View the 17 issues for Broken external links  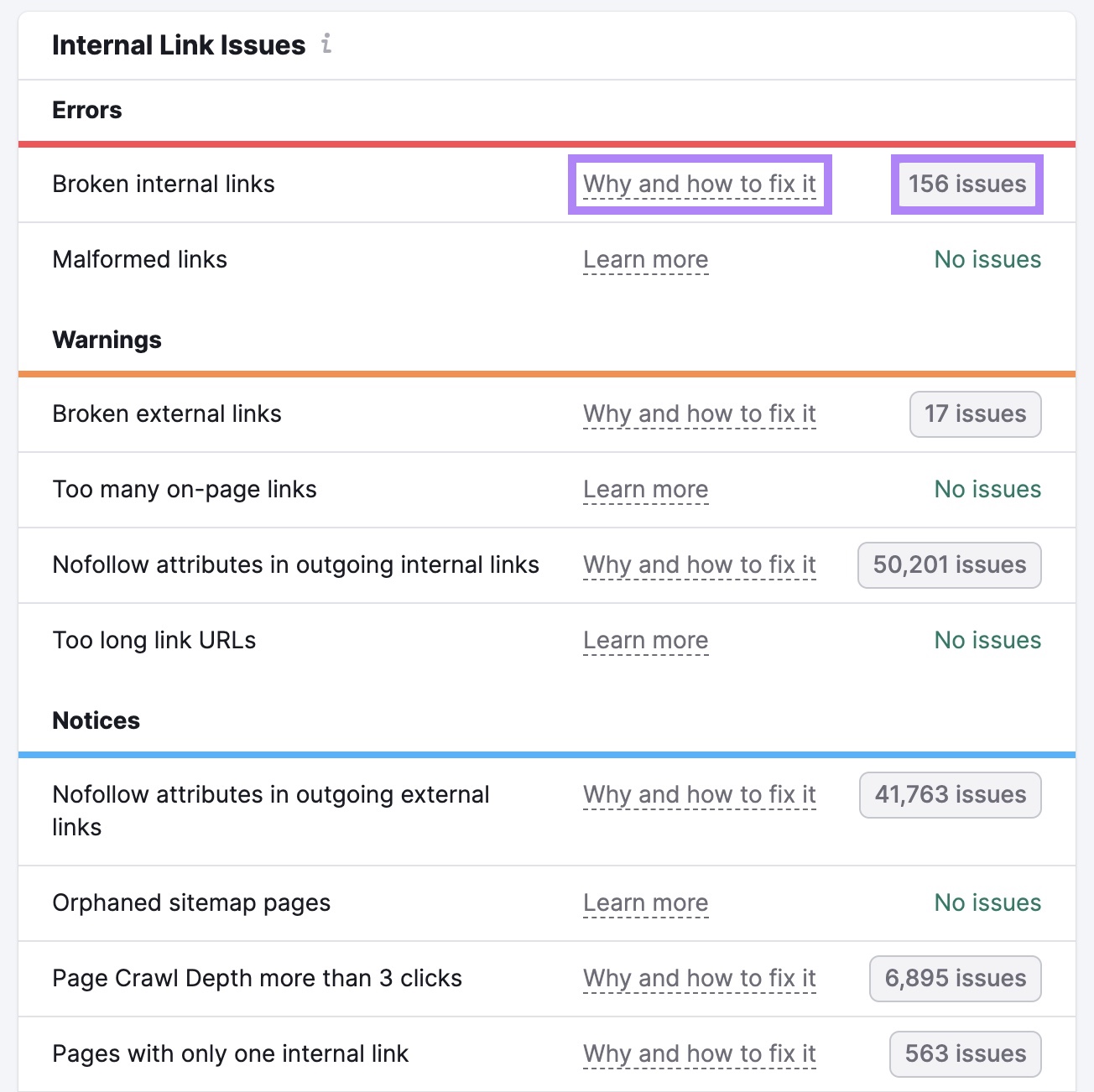pyautogui.click(x=975, y=413)
